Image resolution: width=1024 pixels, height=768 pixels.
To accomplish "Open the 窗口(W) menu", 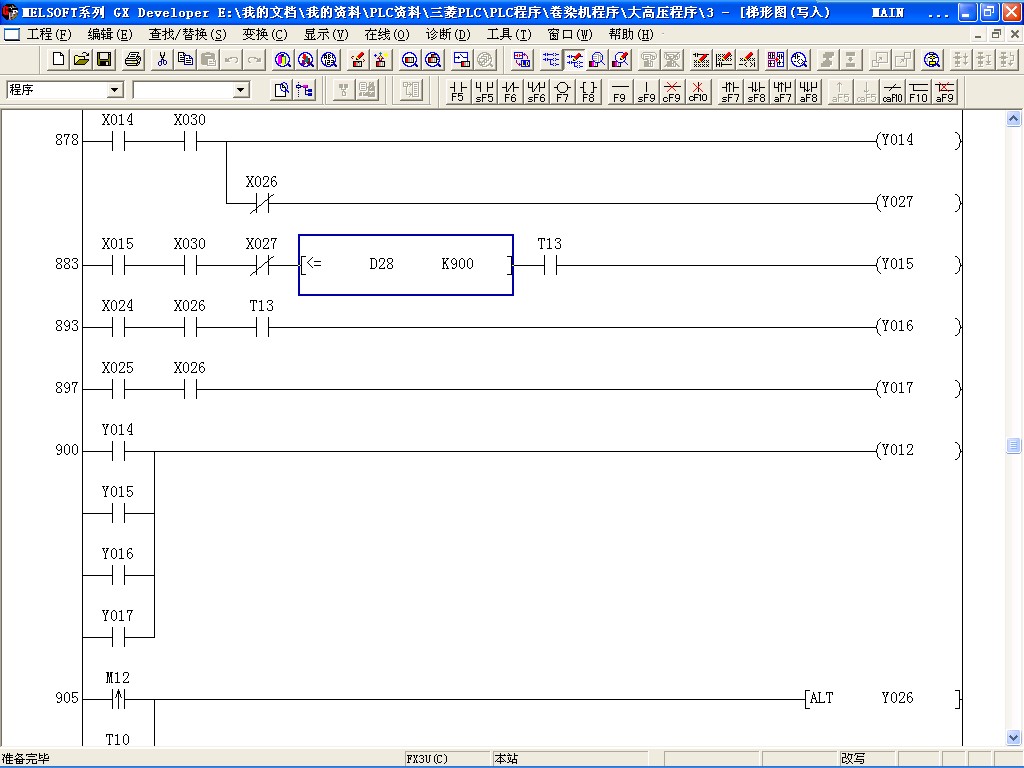I will [570, 34].
